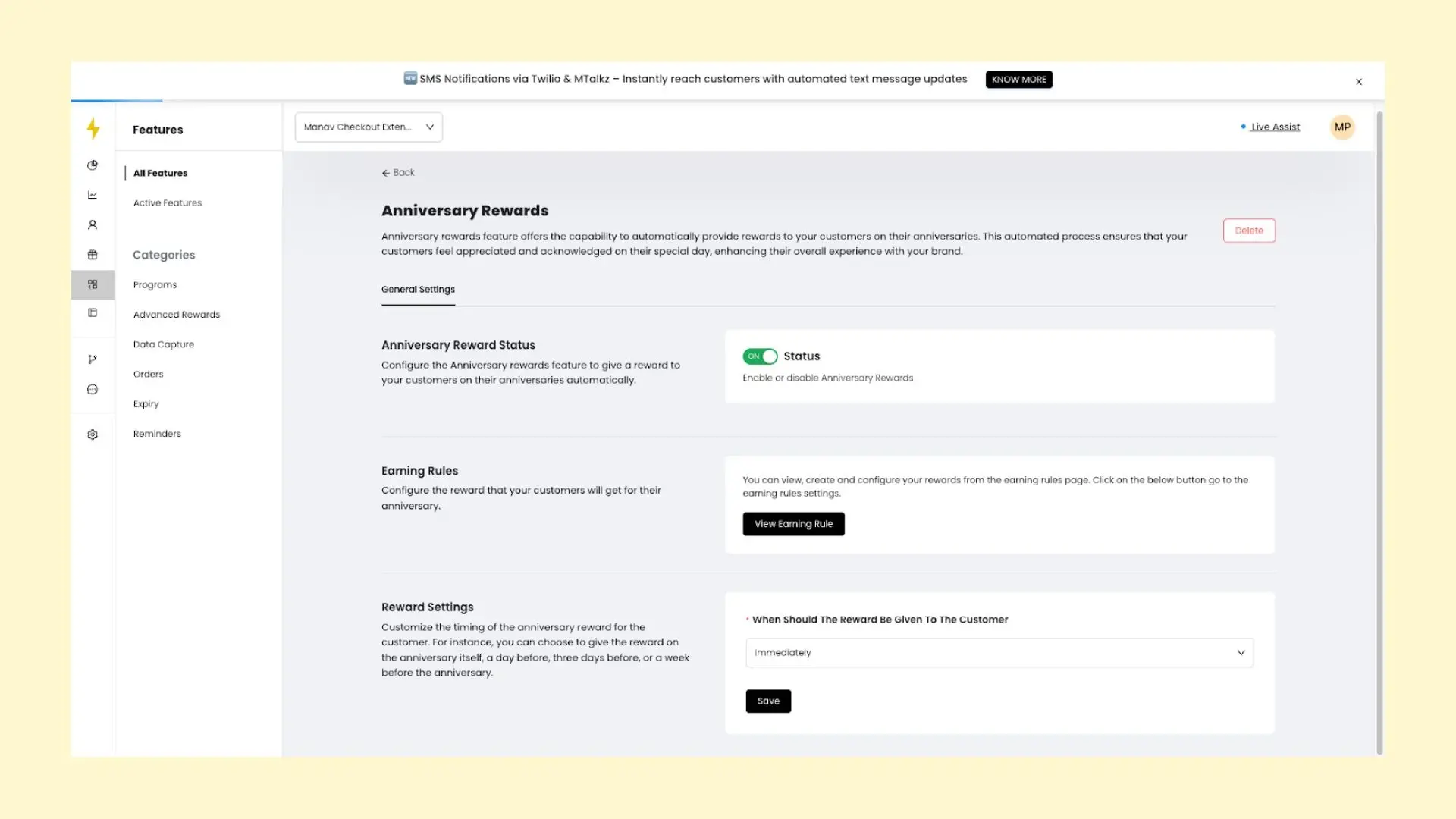Click the layout panel sidebar icon

pos(93,312)
